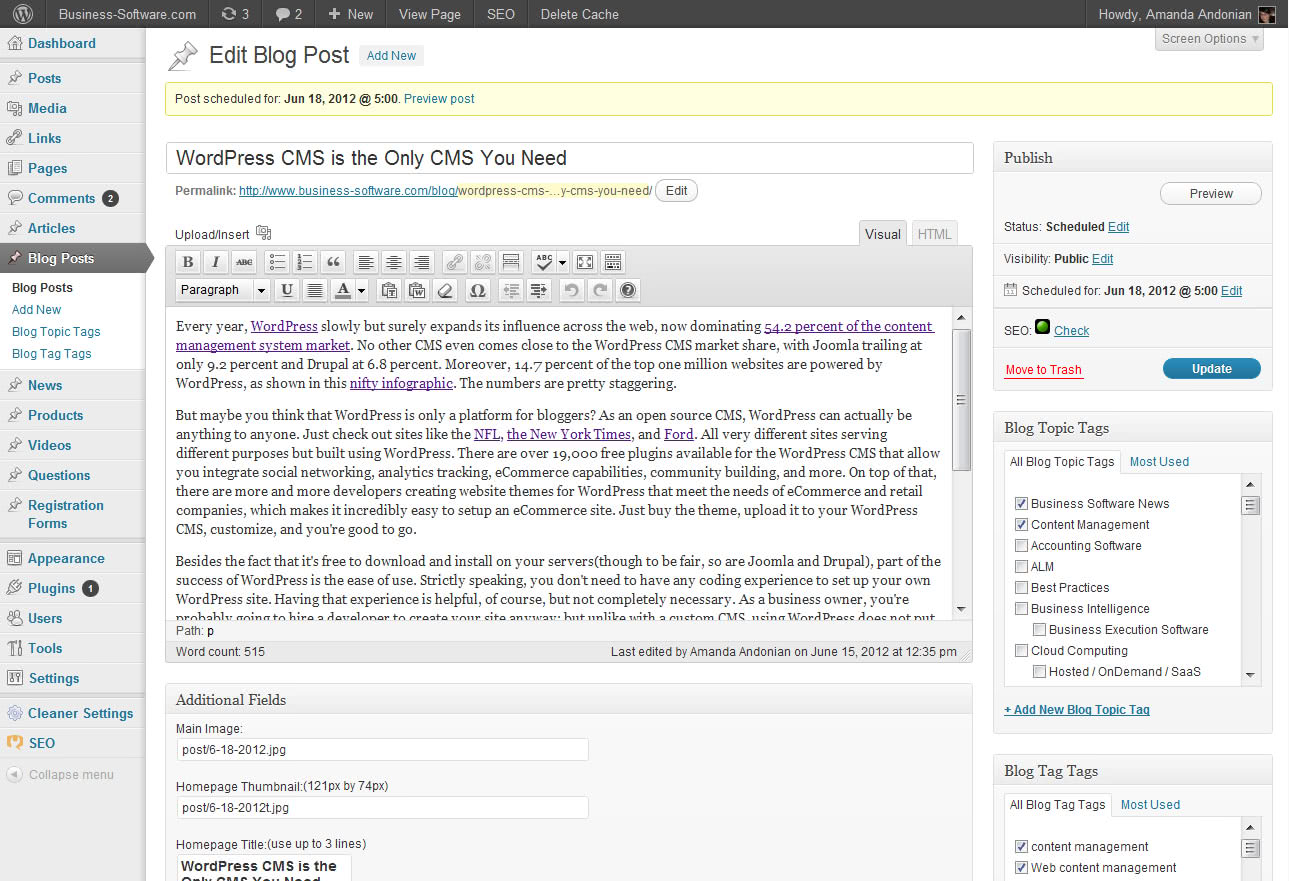Uncheck the Web content management tag
Image resolution: width=1289 pixels, height=881 pixels.
1021,867
